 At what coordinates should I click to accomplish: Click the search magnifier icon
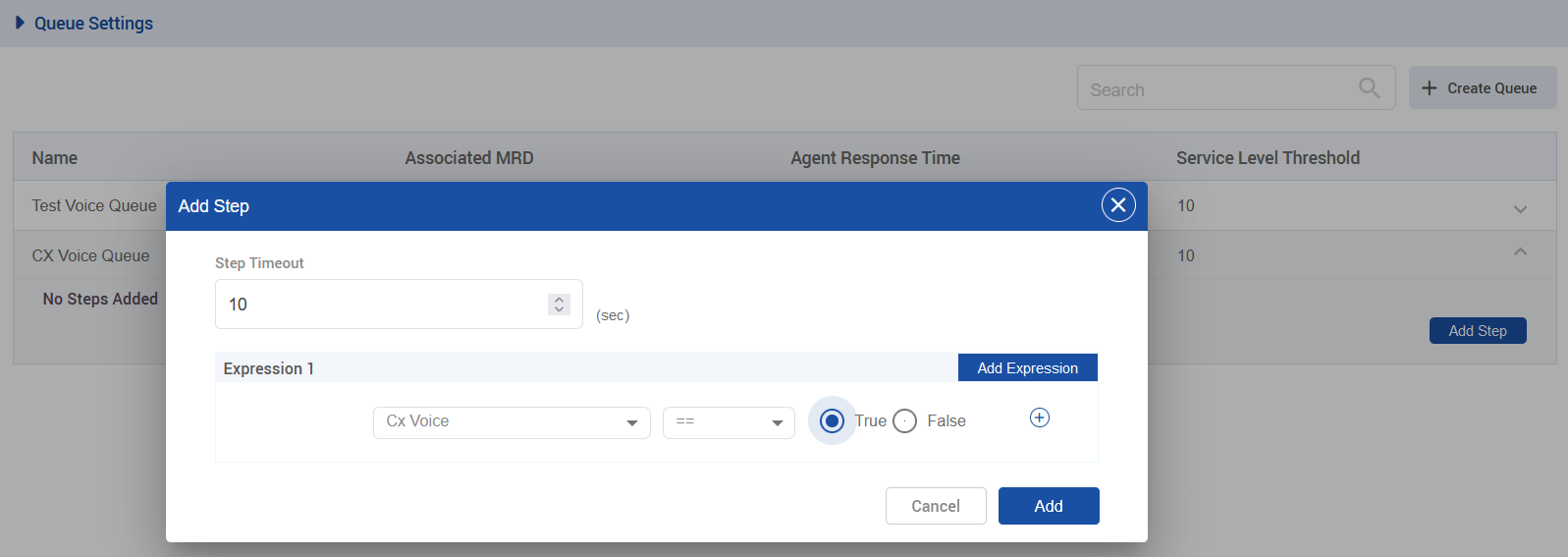(x=1369, y=88)
